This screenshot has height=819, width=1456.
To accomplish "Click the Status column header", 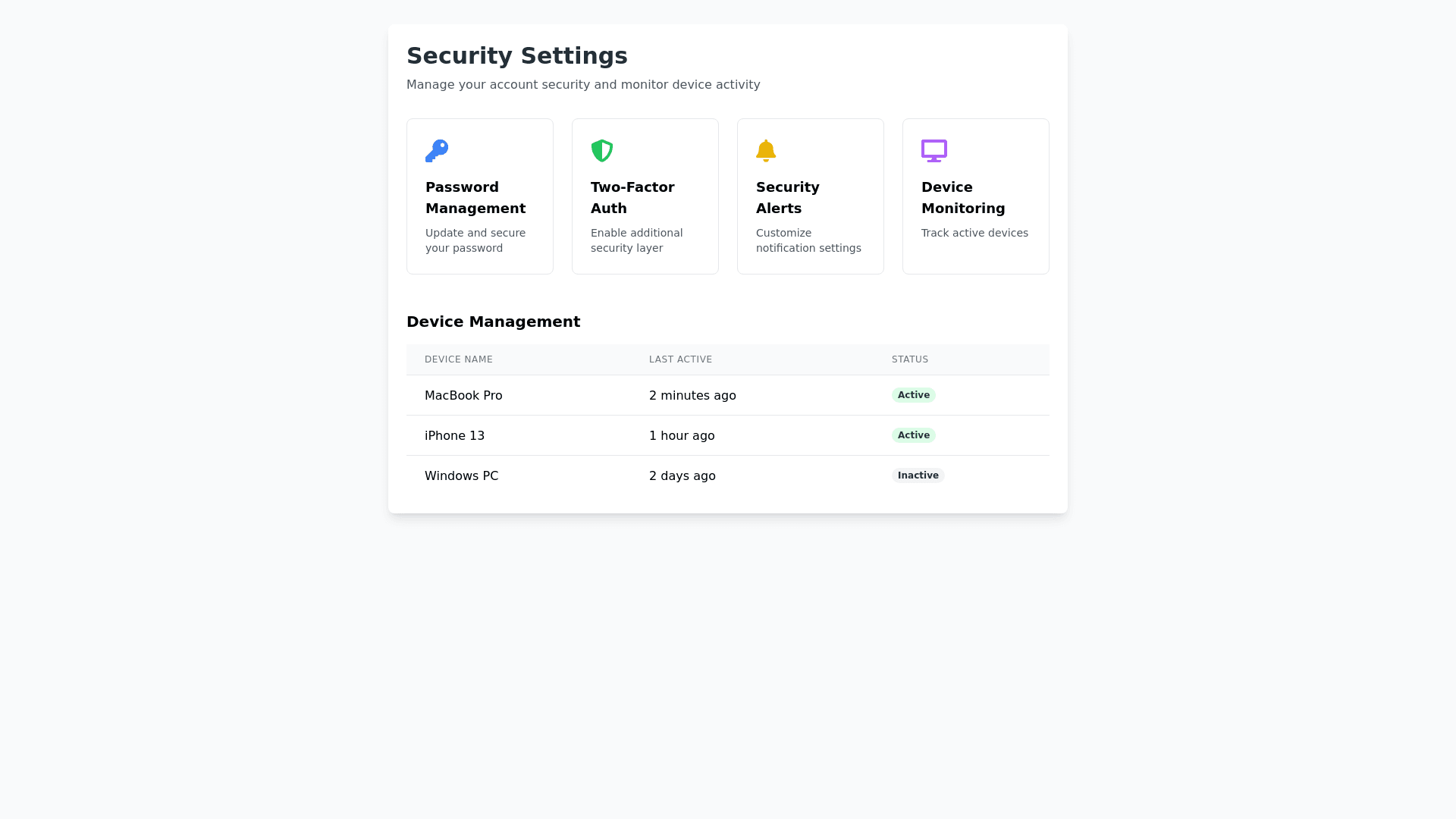I will tap(910, 359).
